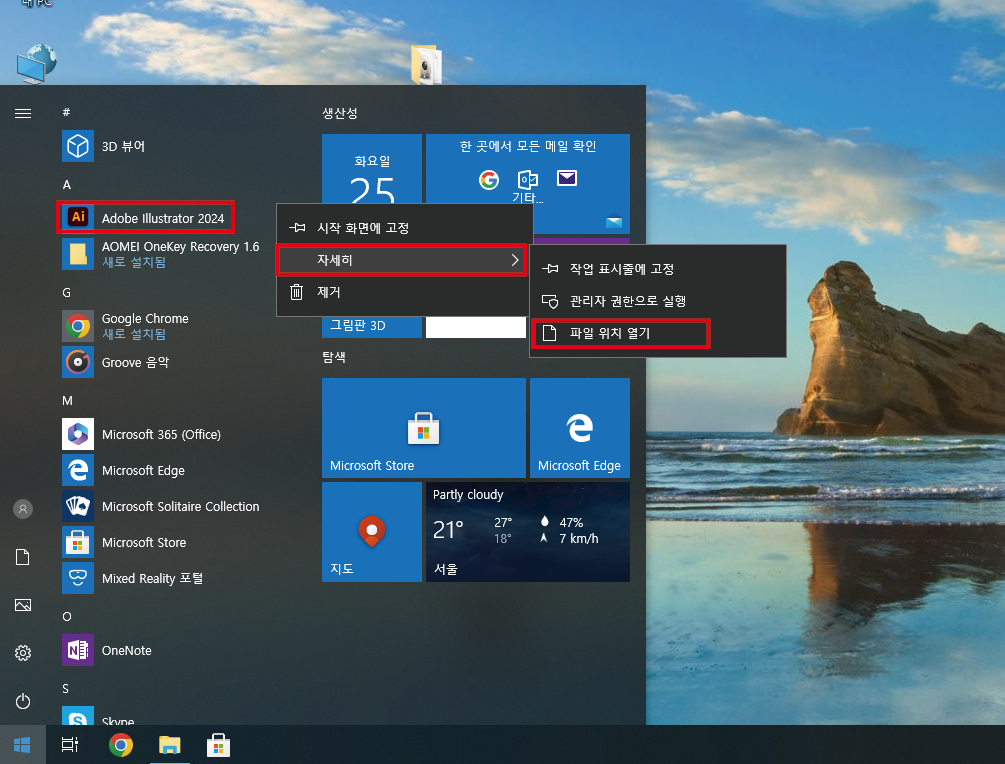Viewport: 1005px width, 764px height.
Task: Open Microsoft Store from the taskbar
Action: 219,745
